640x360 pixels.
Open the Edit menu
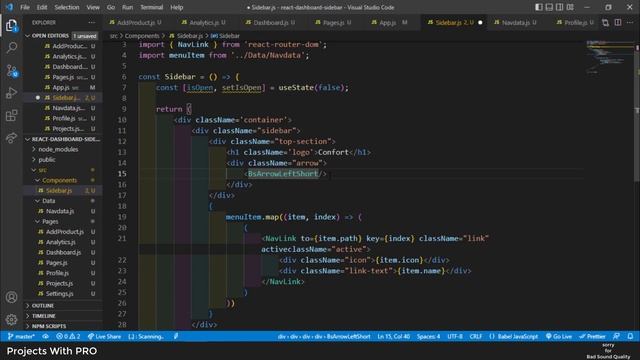[x=42, y=7]
